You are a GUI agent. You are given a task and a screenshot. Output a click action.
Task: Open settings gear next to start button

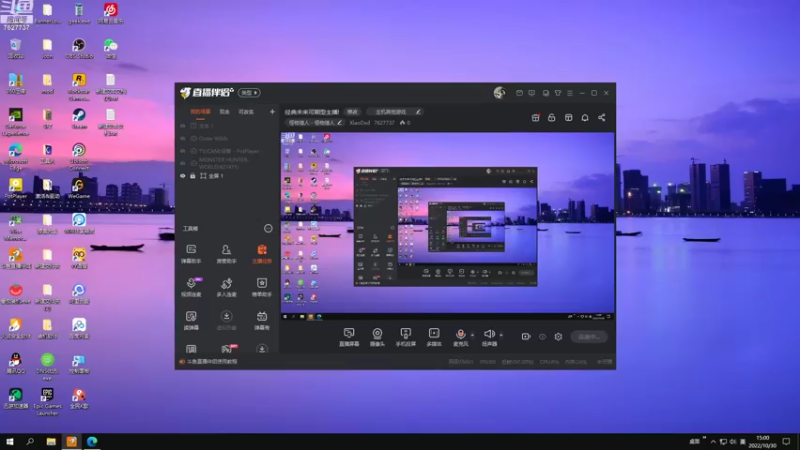[x=558, y=337]
